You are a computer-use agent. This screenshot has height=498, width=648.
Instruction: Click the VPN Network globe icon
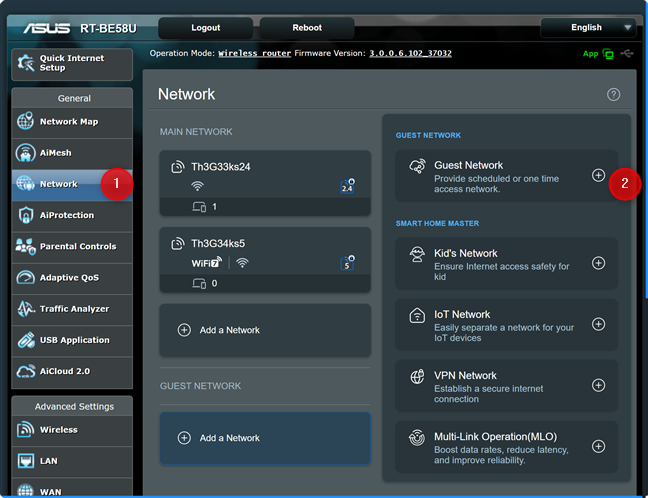coord(417,376)
